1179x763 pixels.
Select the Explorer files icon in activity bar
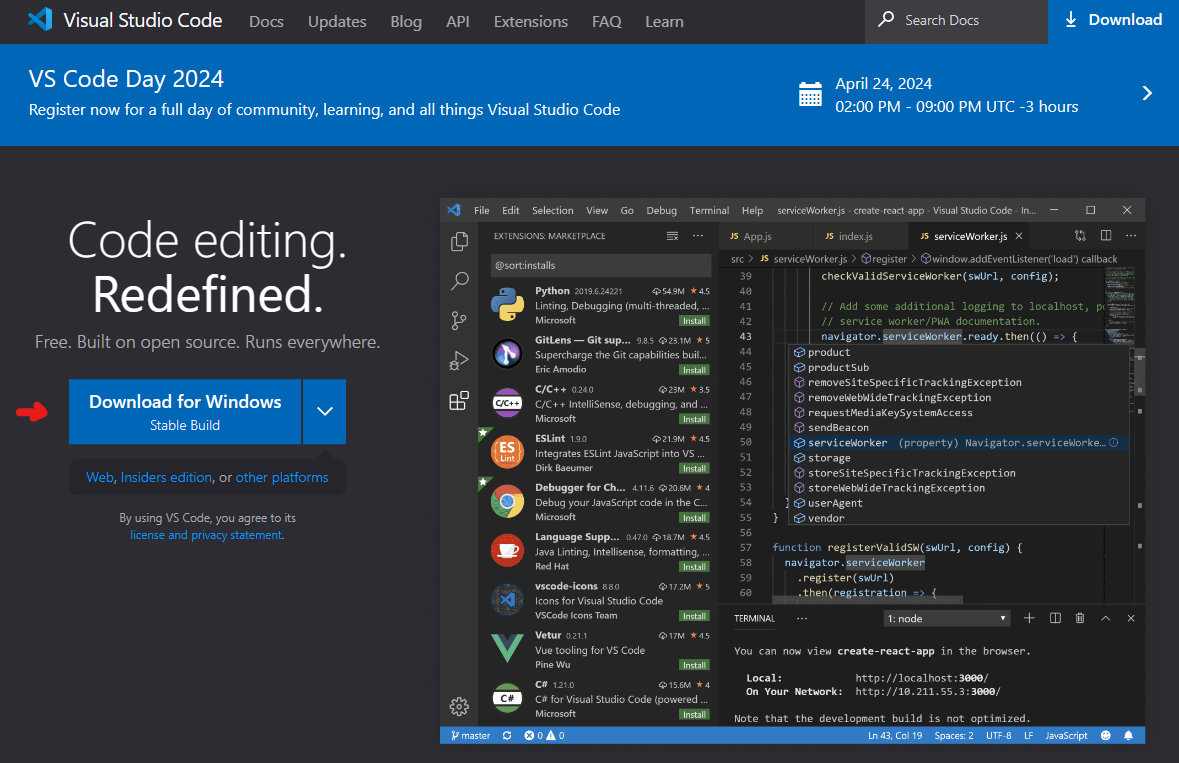click(459, 241)
